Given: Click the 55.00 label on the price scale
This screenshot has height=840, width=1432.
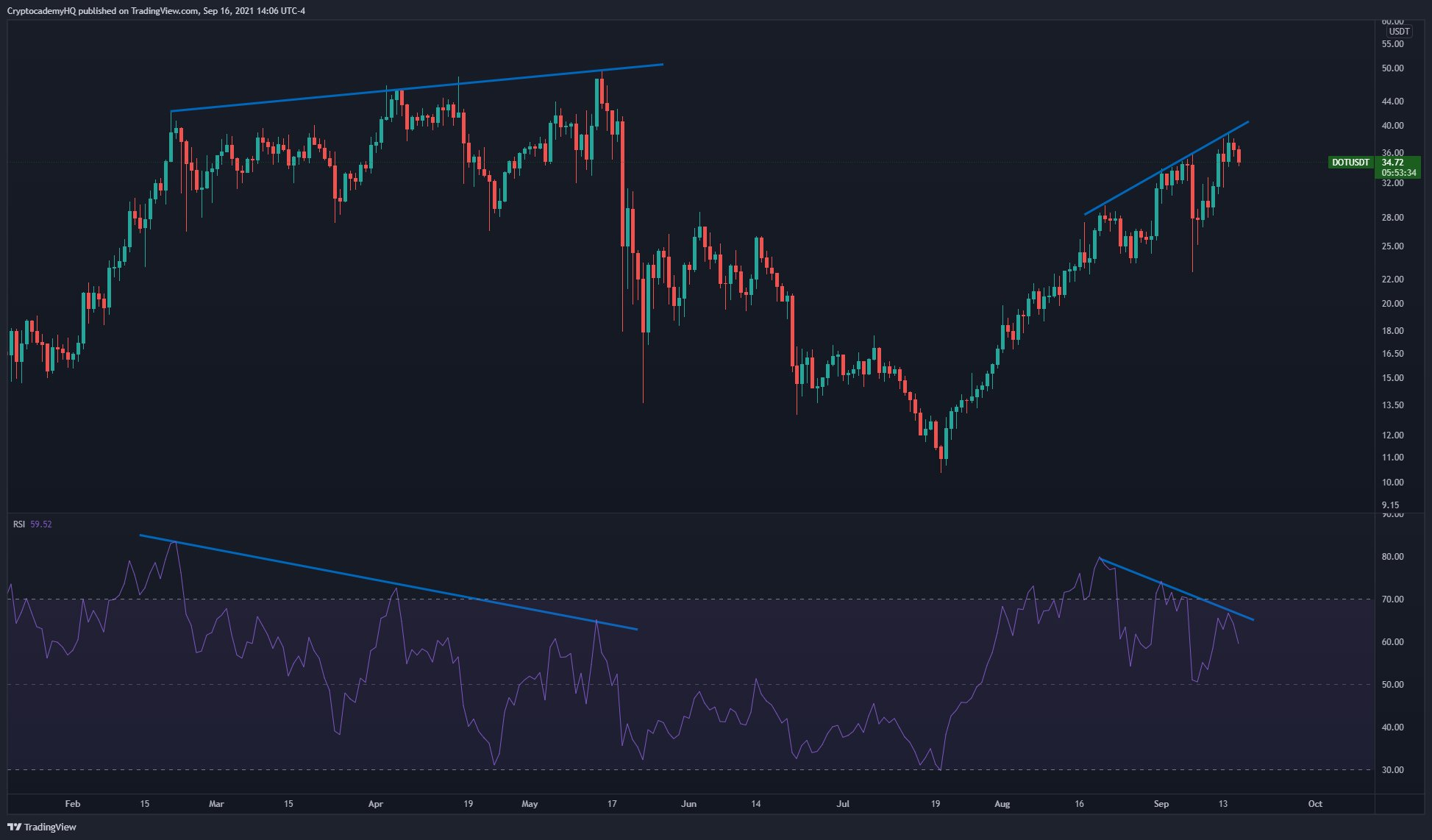Looking at the screenshot, I should [x=1392, y=44].
